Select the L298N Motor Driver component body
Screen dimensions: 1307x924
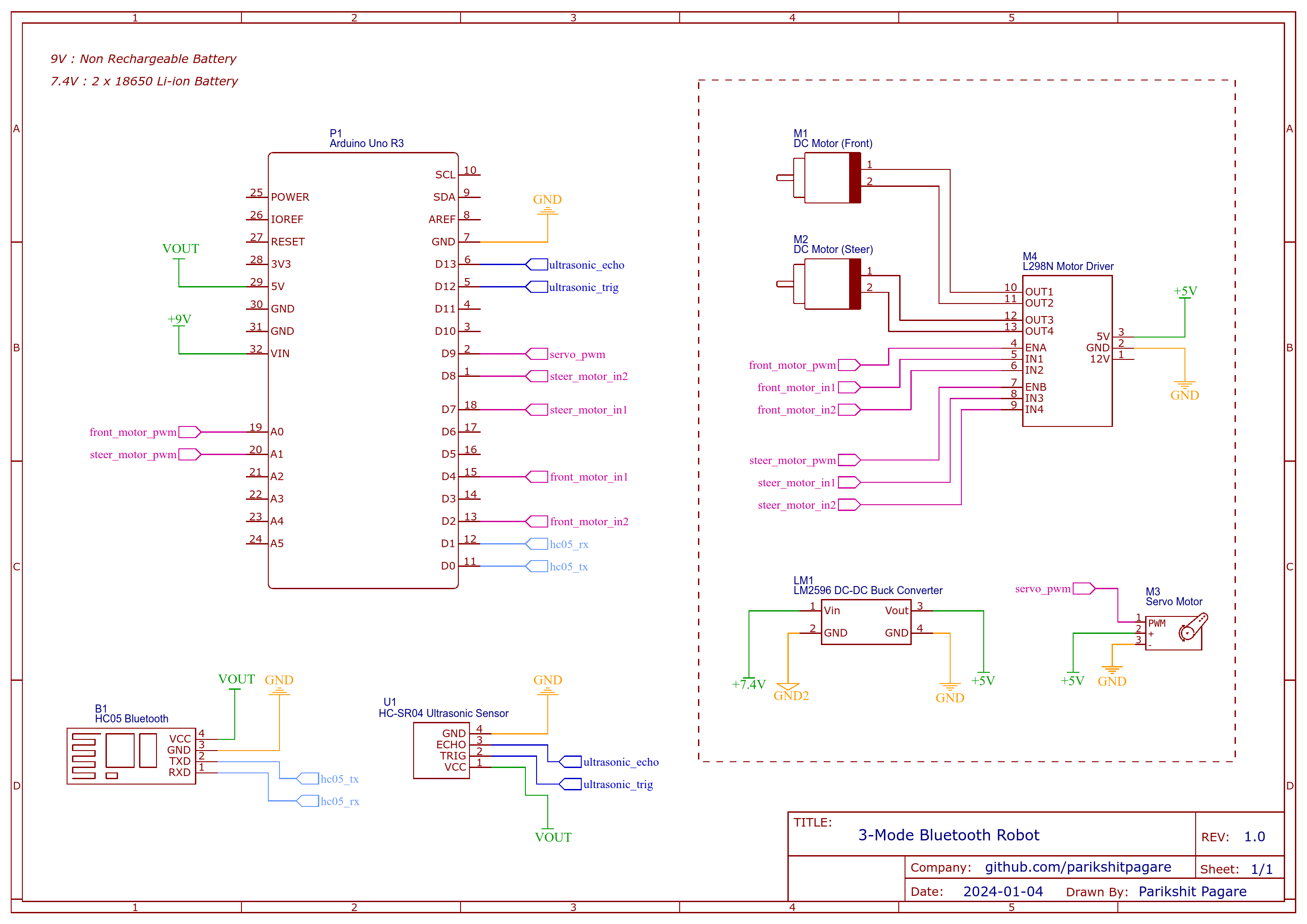tap(1067, 351)
